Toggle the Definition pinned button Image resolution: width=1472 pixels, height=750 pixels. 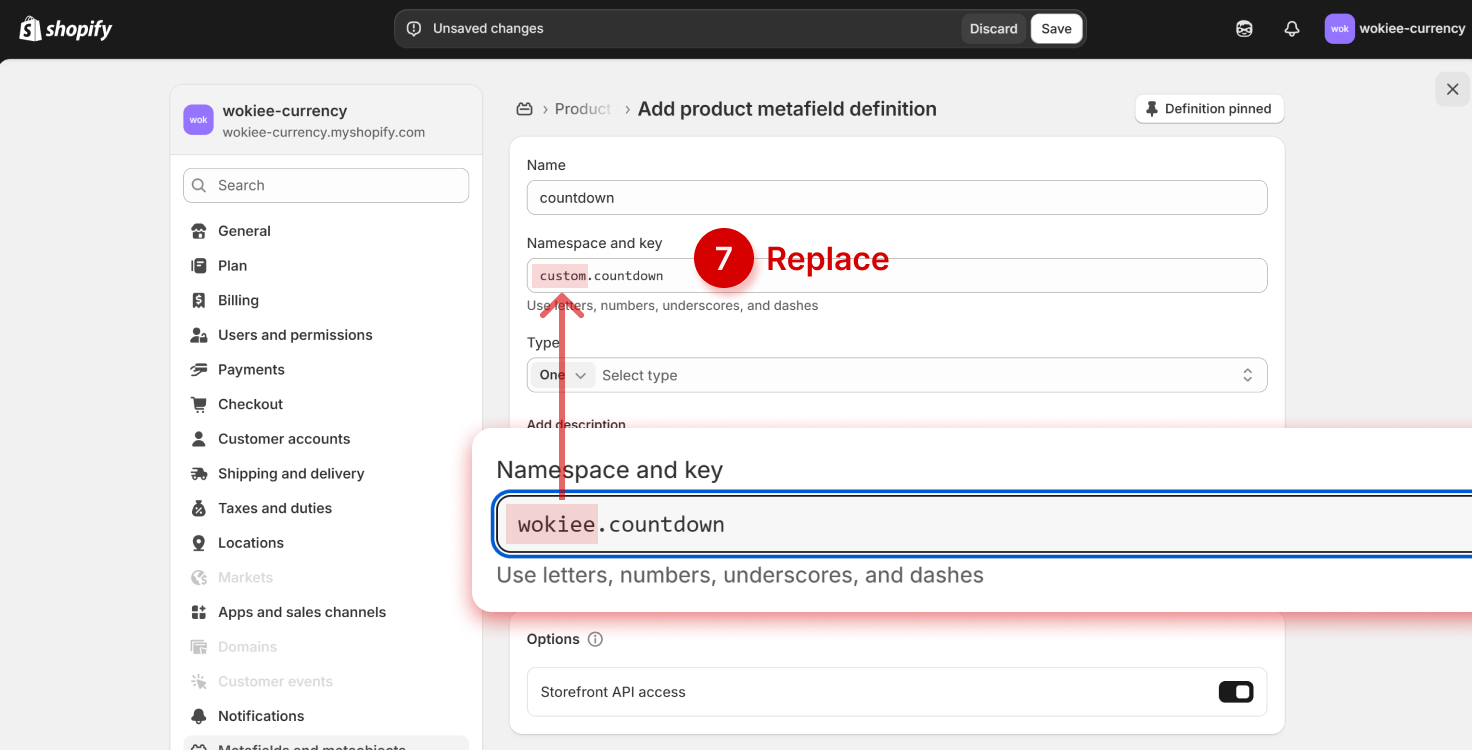click(1208, 109)
